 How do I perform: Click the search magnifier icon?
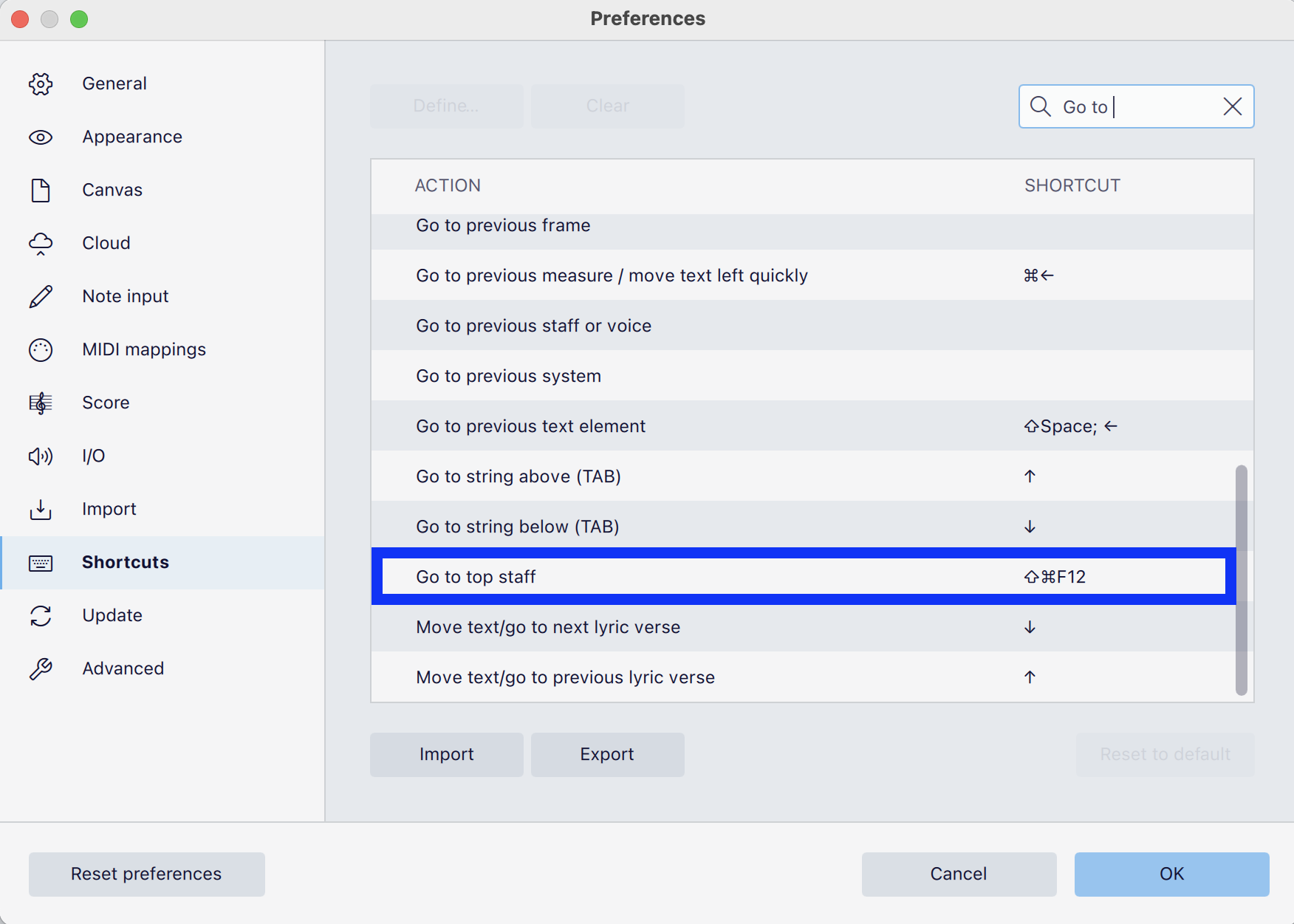point(1041,106)
